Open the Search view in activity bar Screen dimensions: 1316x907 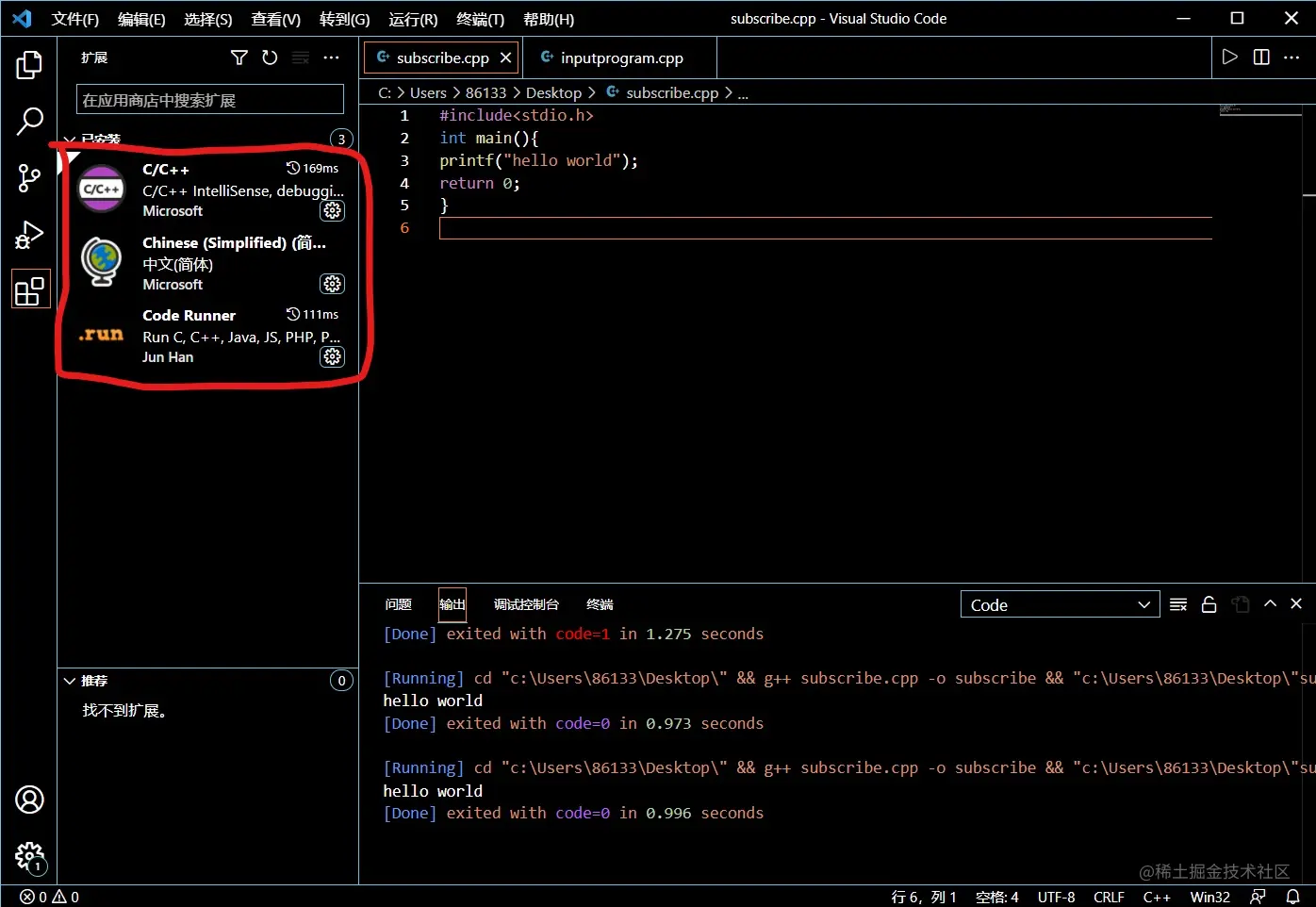click(x=29, y=121)
